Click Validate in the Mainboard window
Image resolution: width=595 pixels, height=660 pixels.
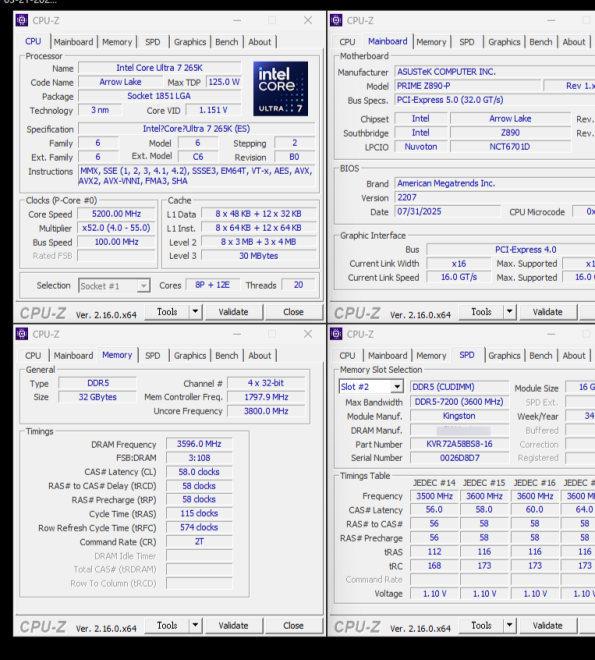pos(547,312)
